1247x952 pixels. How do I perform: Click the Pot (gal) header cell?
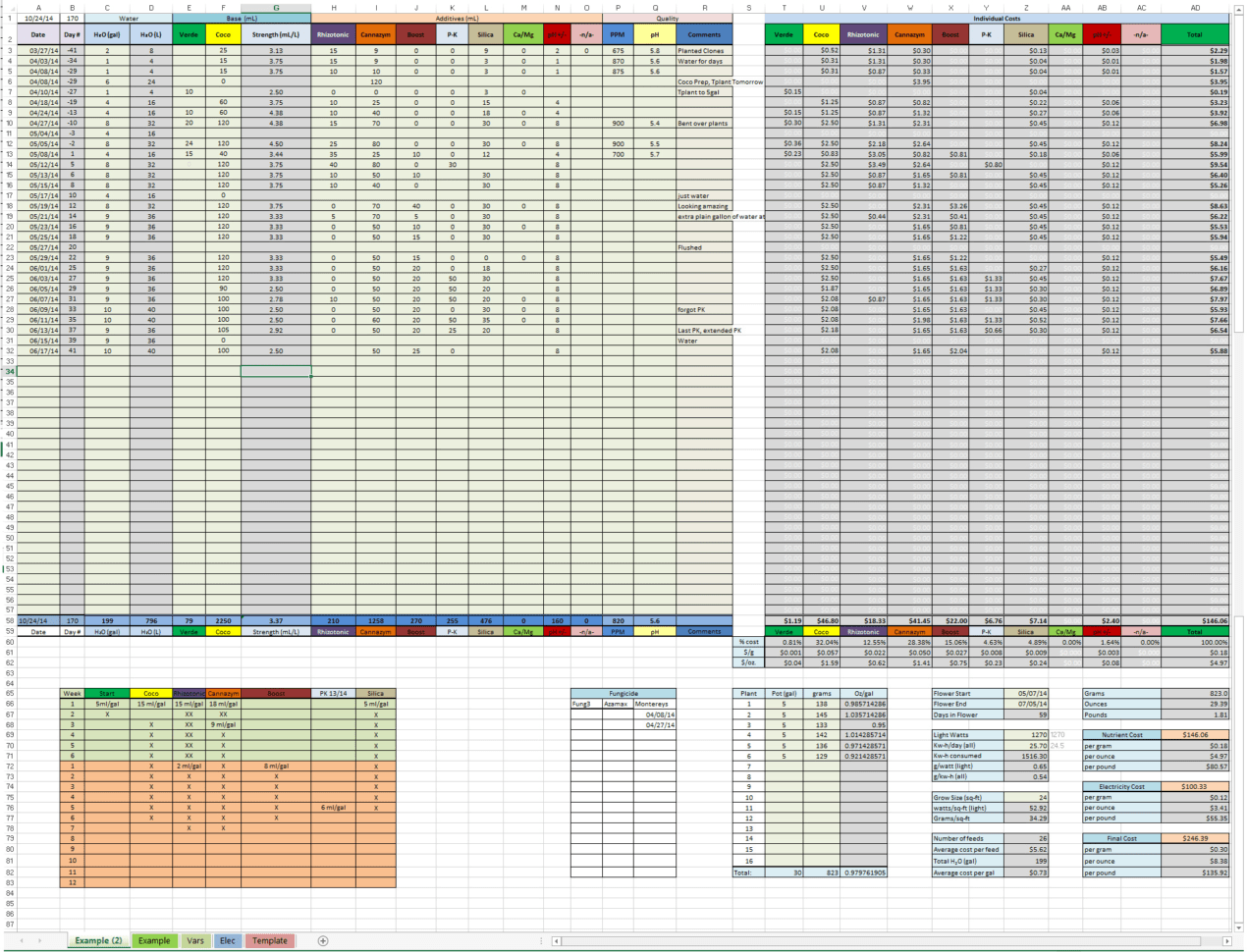(x=784, y=693)
